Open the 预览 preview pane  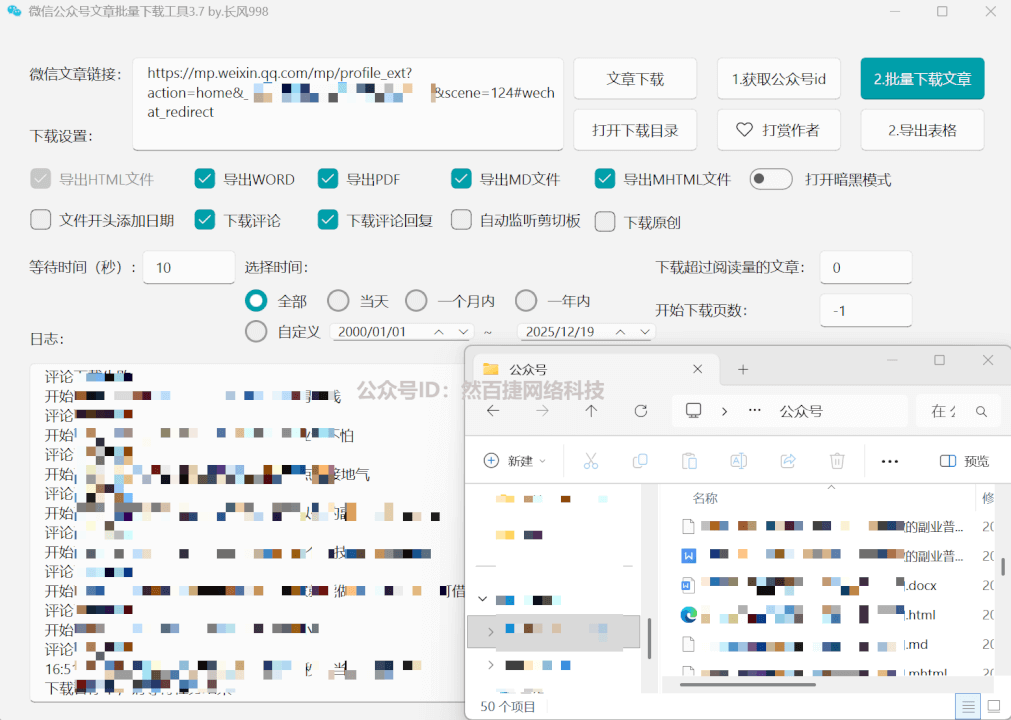[x=964, y=460]
